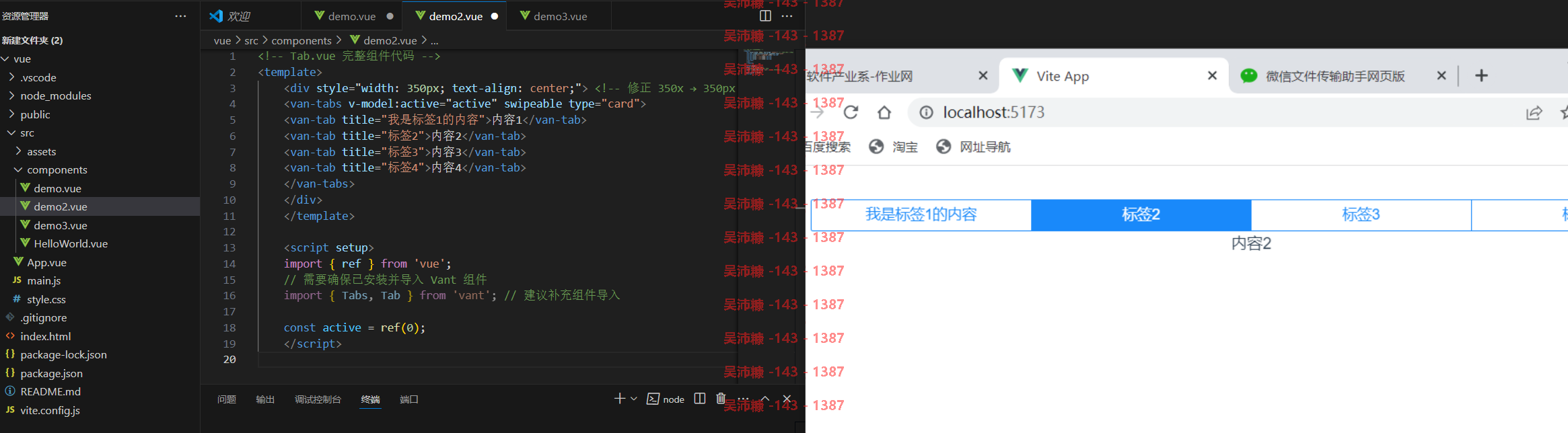Collapse the src folder

(11, 133)
